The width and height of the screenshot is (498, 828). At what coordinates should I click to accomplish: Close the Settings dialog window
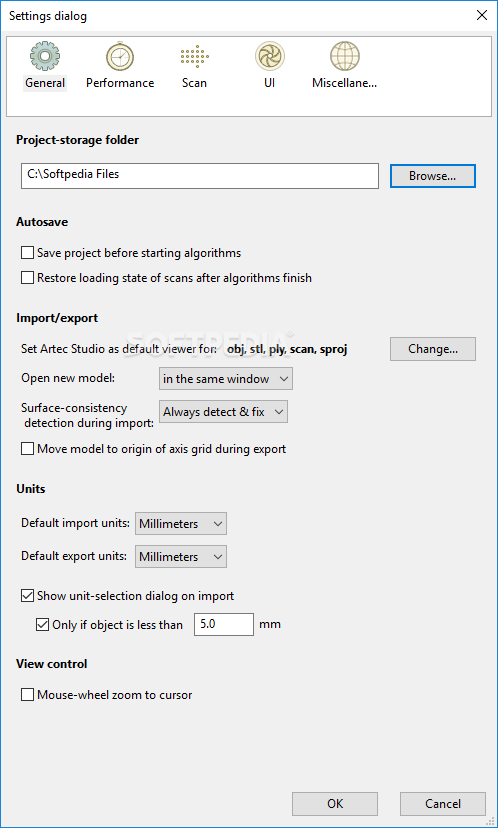click(482, 15)
